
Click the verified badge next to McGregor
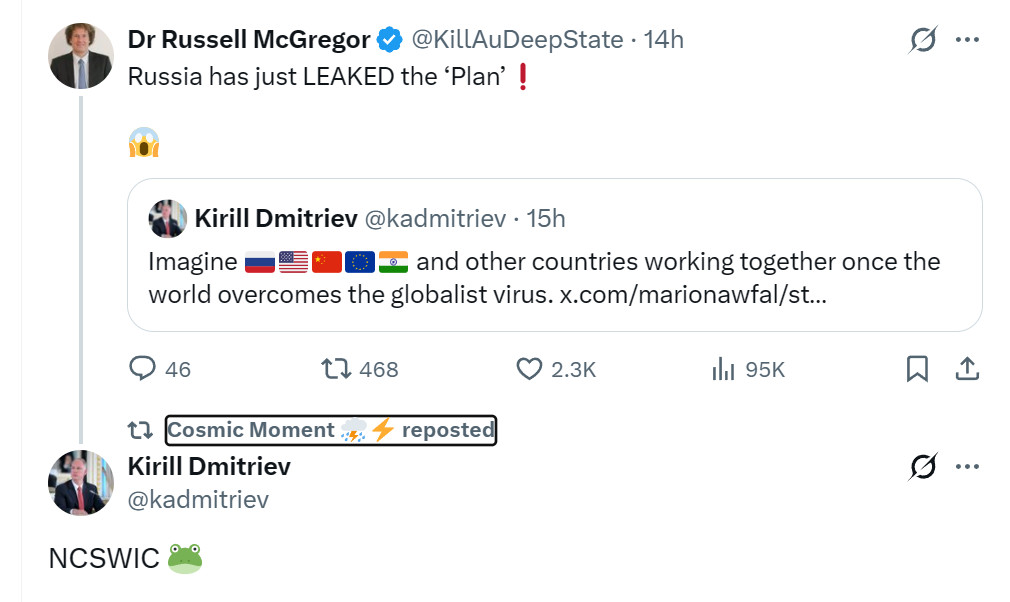(x=389, y=40)
